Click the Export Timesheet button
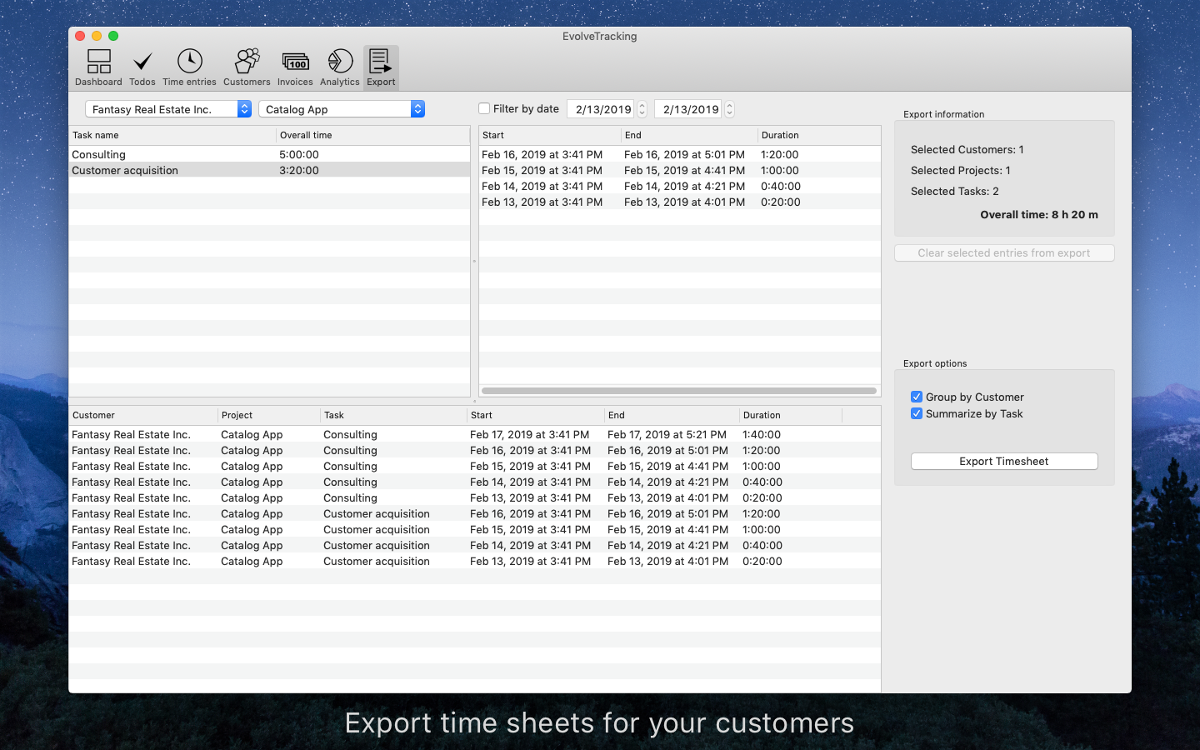Viewport: 1200px width, 750px height. click(x=1004, y=461)
